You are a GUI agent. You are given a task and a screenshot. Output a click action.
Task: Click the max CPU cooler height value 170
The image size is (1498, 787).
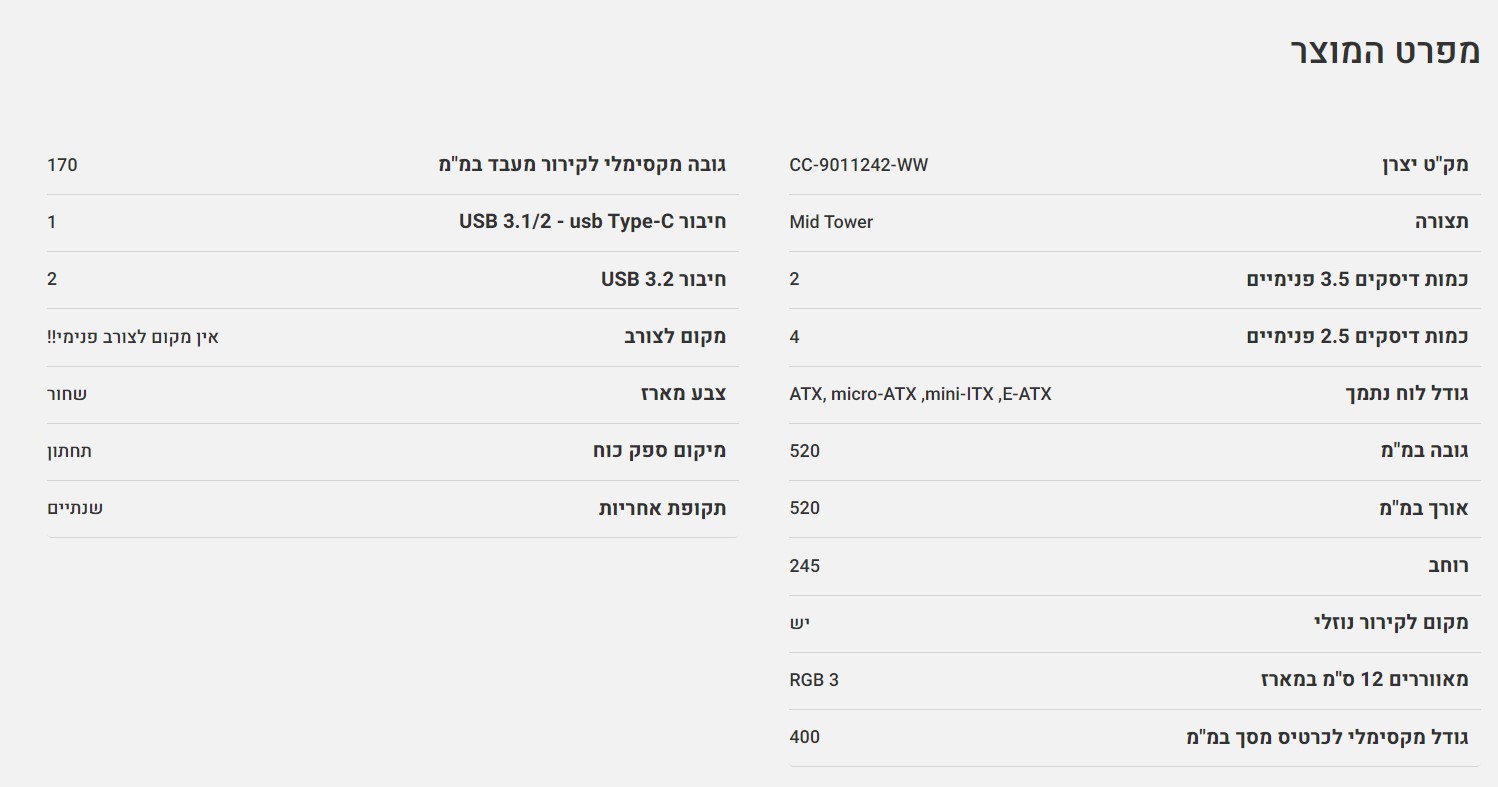coord(62,165)
